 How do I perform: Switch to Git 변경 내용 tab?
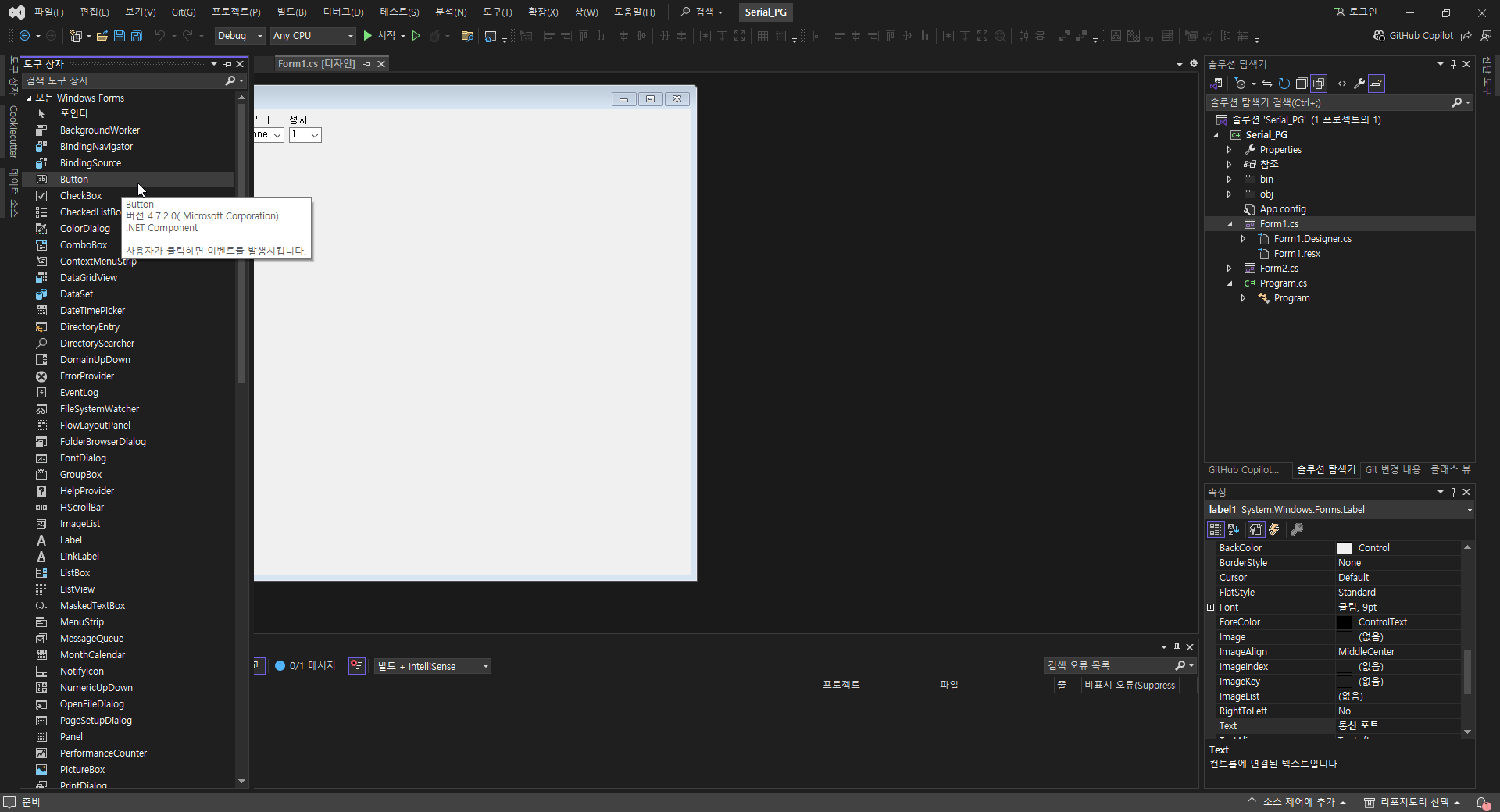click(1393, 469)
